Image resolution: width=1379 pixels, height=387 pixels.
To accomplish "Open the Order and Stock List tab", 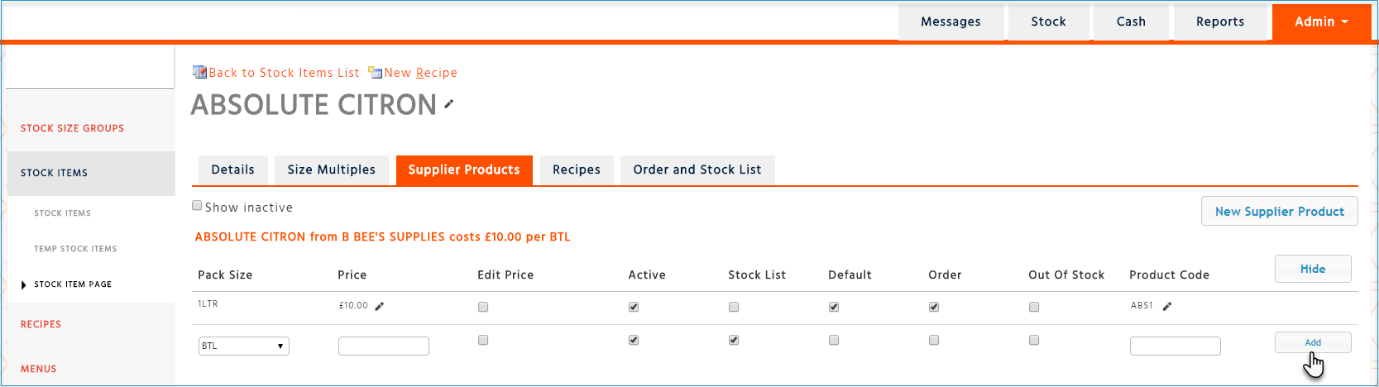I will coord(697,170).
